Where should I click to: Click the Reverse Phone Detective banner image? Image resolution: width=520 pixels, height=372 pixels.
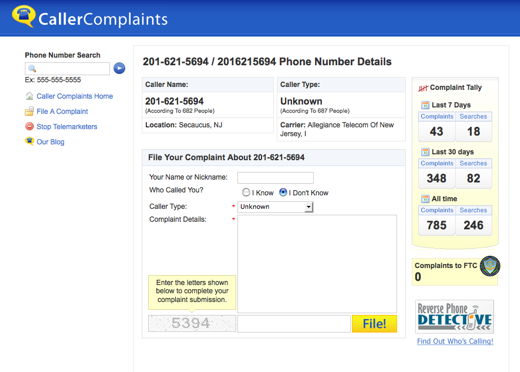455,317
